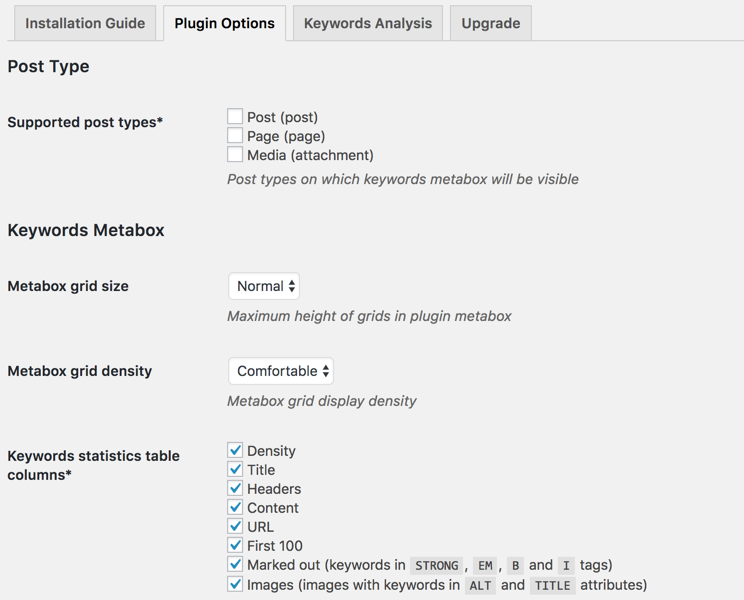Enable the Post (post) checkbox
Image resolution: width=744 pixels, height=600 pixels.
pyautogui.click(x=235, y=117)
